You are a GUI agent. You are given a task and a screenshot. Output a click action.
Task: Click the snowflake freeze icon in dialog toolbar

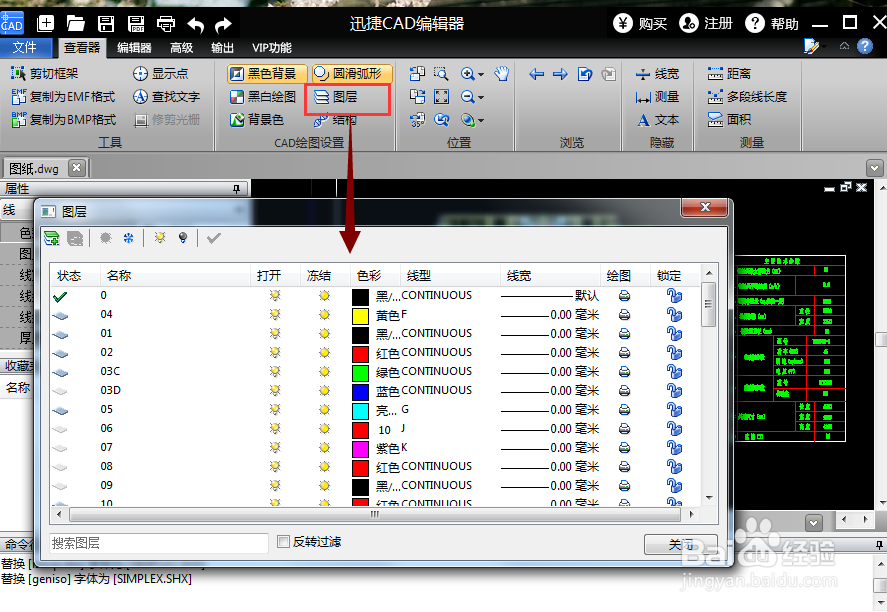[x=128, y=238]
